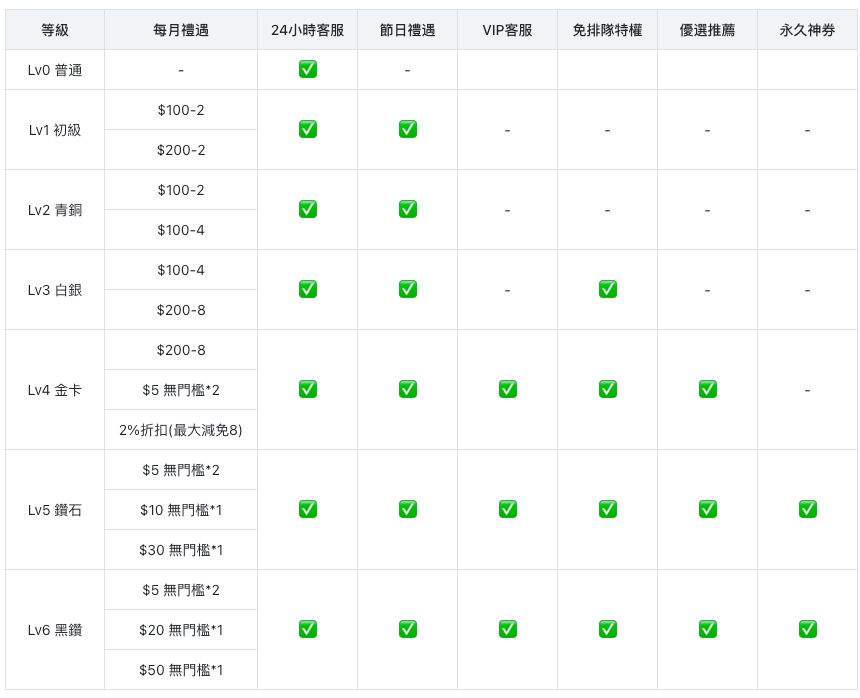Screen dimensions: 860x698
Task: Click the 節日禮遇 checkmark in Lv1 初級 row
Action: (x=408, y=129)
